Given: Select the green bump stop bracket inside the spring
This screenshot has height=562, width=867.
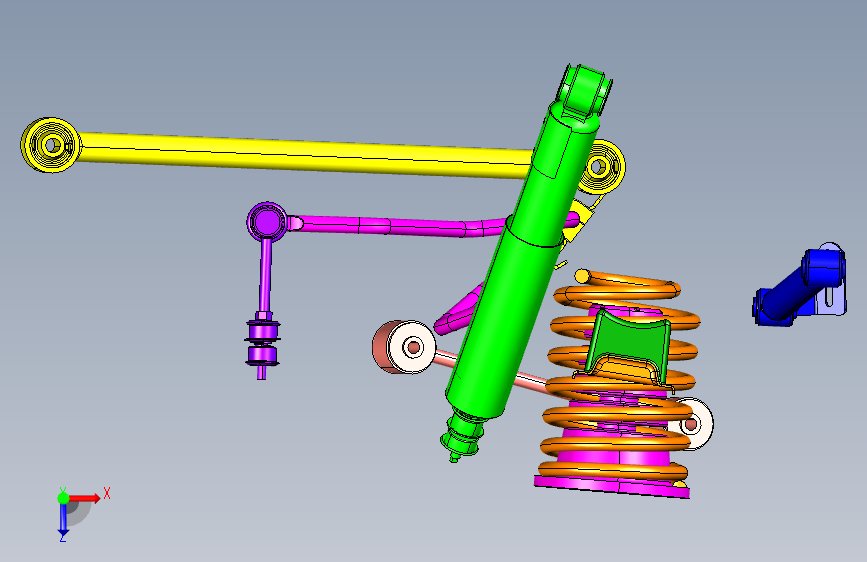Looking at the screenshot, I should [x=630, y=346].
